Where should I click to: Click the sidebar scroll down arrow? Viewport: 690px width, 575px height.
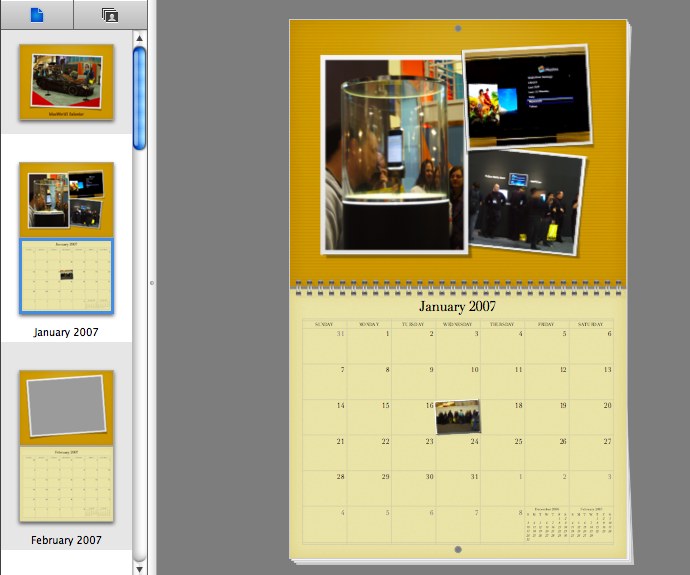coord(139,569)
